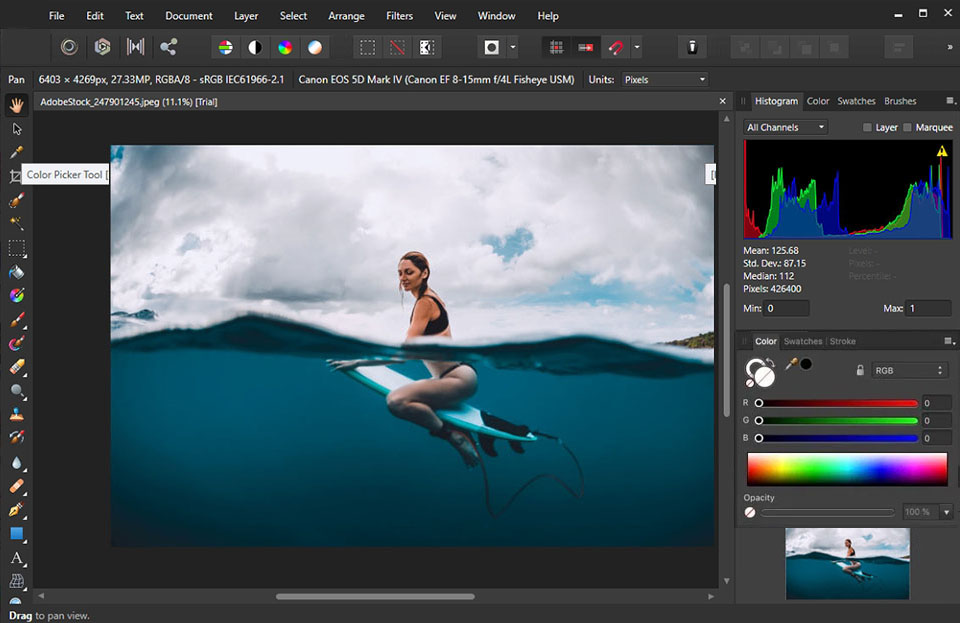Open the Quick Mask options dropdown arrow
Image resolution: width=960 pixels, height=623 pixels.
point(513,48)
